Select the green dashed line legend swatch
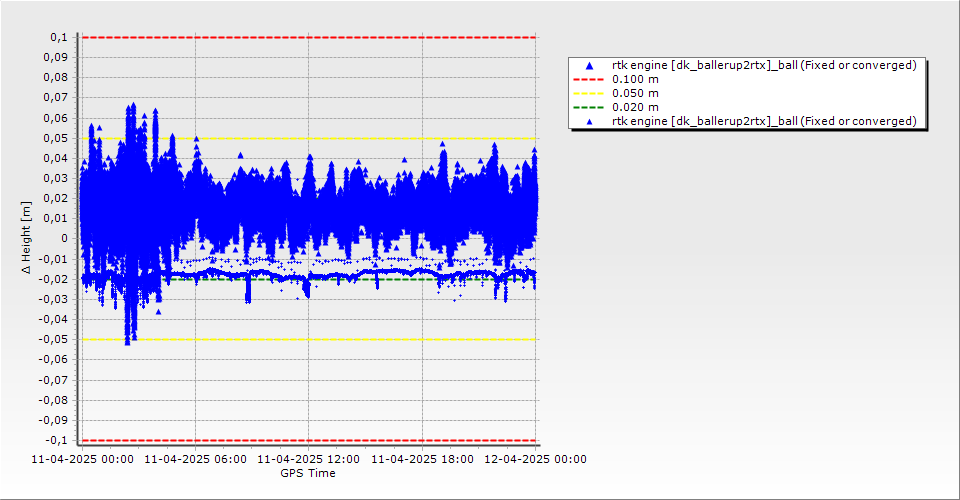This screenshot has width=960, height=500. pos(588,108)
